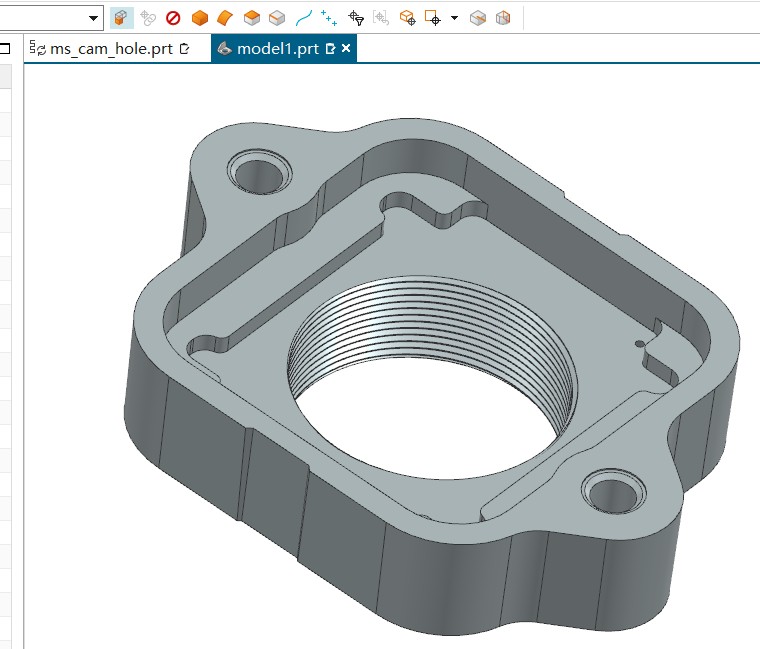Screen dimensions: 760x649
Task: Close the model1.prt tab
Action: click(346, 48)
